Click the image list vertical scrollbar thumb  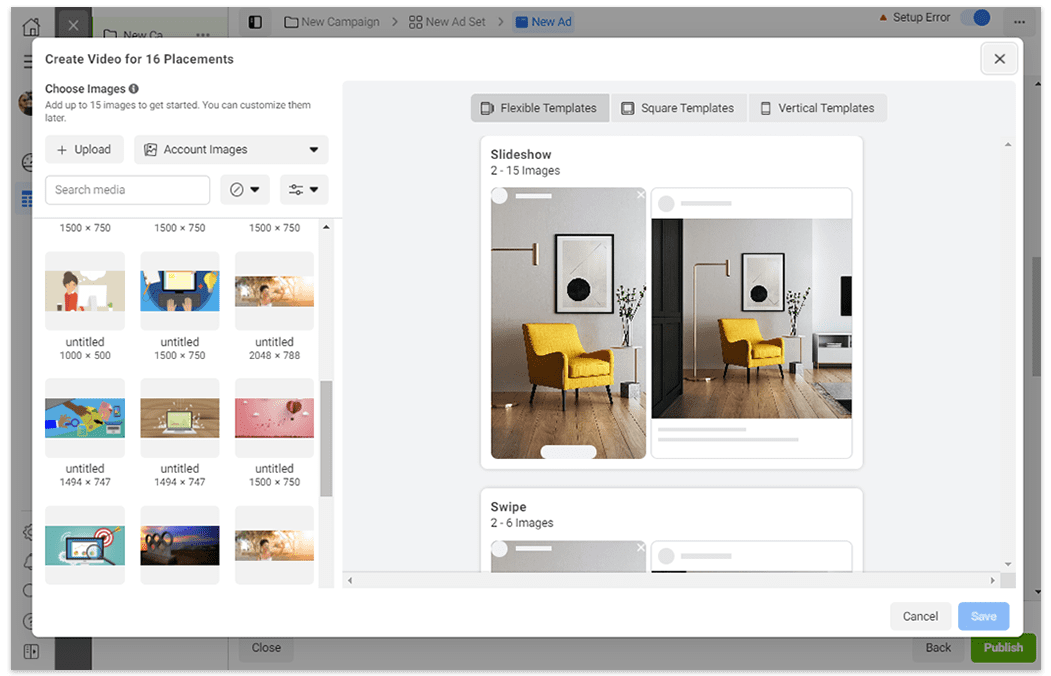(326, 438)
